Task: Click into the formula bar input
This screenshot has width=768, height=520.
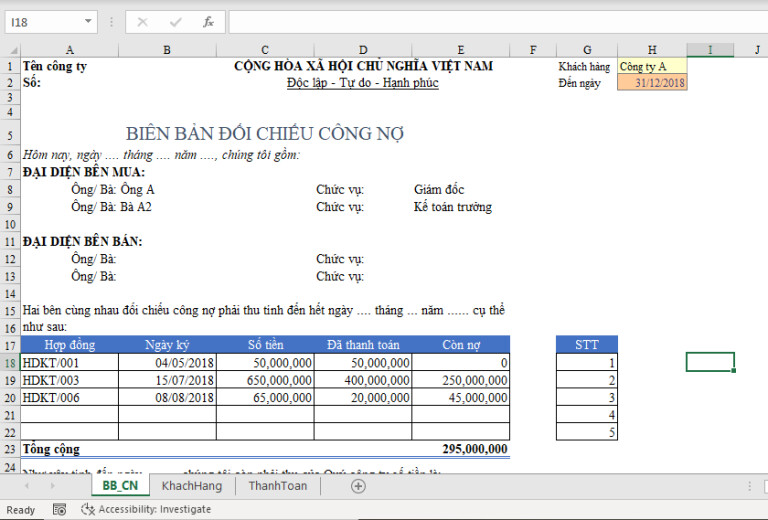Action: click(x=498, y=22)
